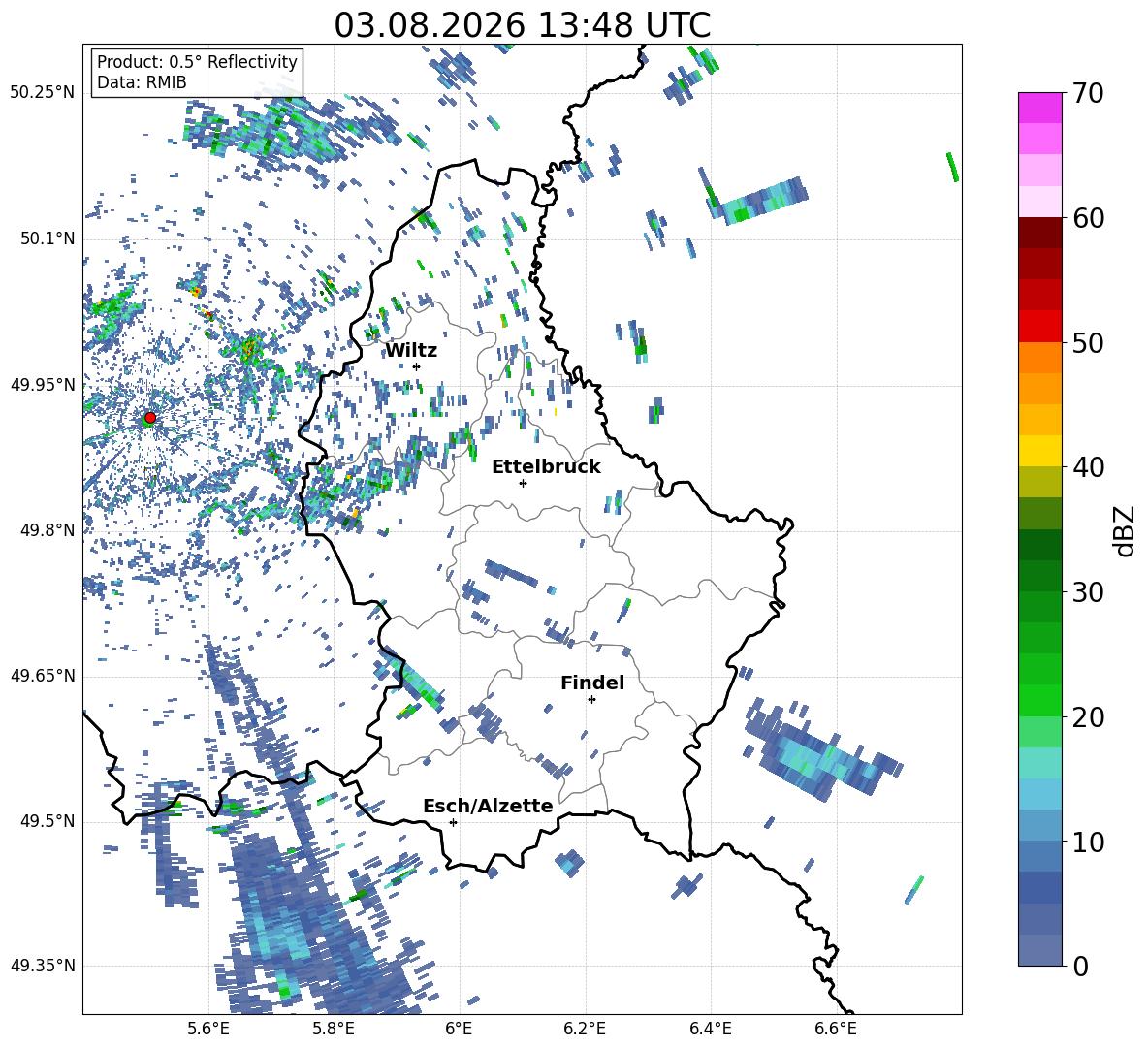The image size is (1148, 1048).
Task: Select the Findel city label
Action: [x=592, y=683]
